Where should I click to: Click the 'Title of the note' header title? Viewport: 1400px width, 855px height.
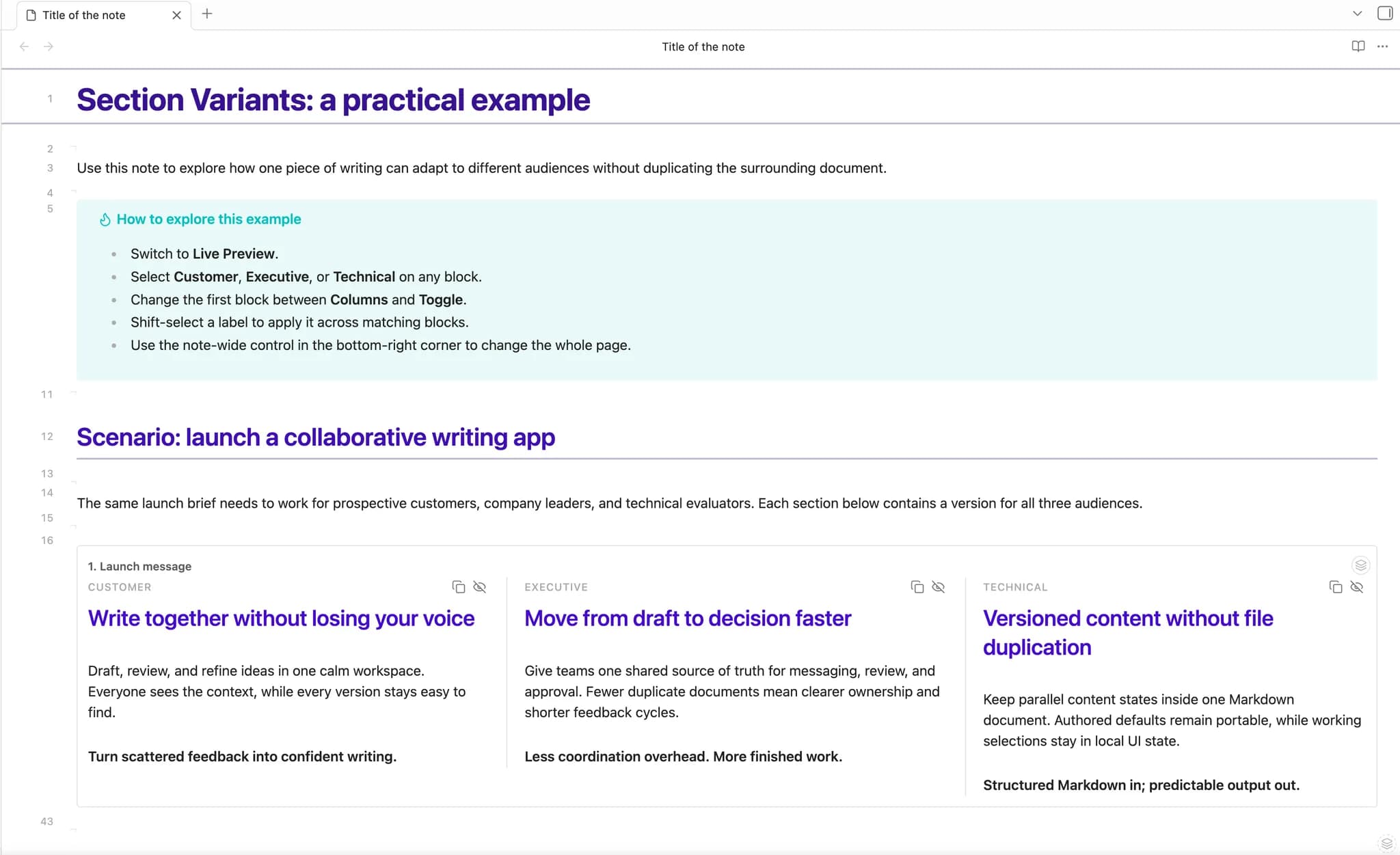click(703, 46)
